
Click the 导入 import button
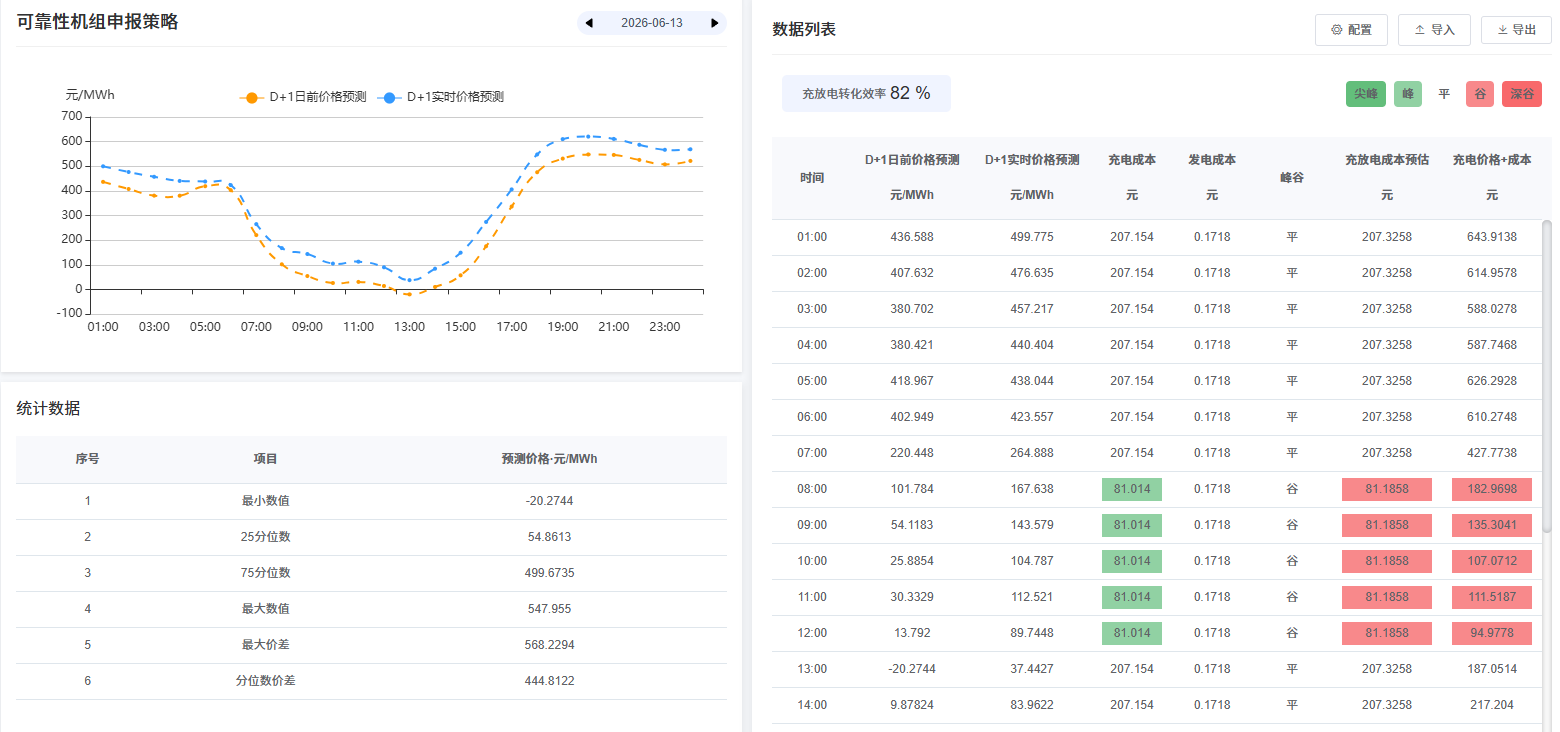[1434, 30]
